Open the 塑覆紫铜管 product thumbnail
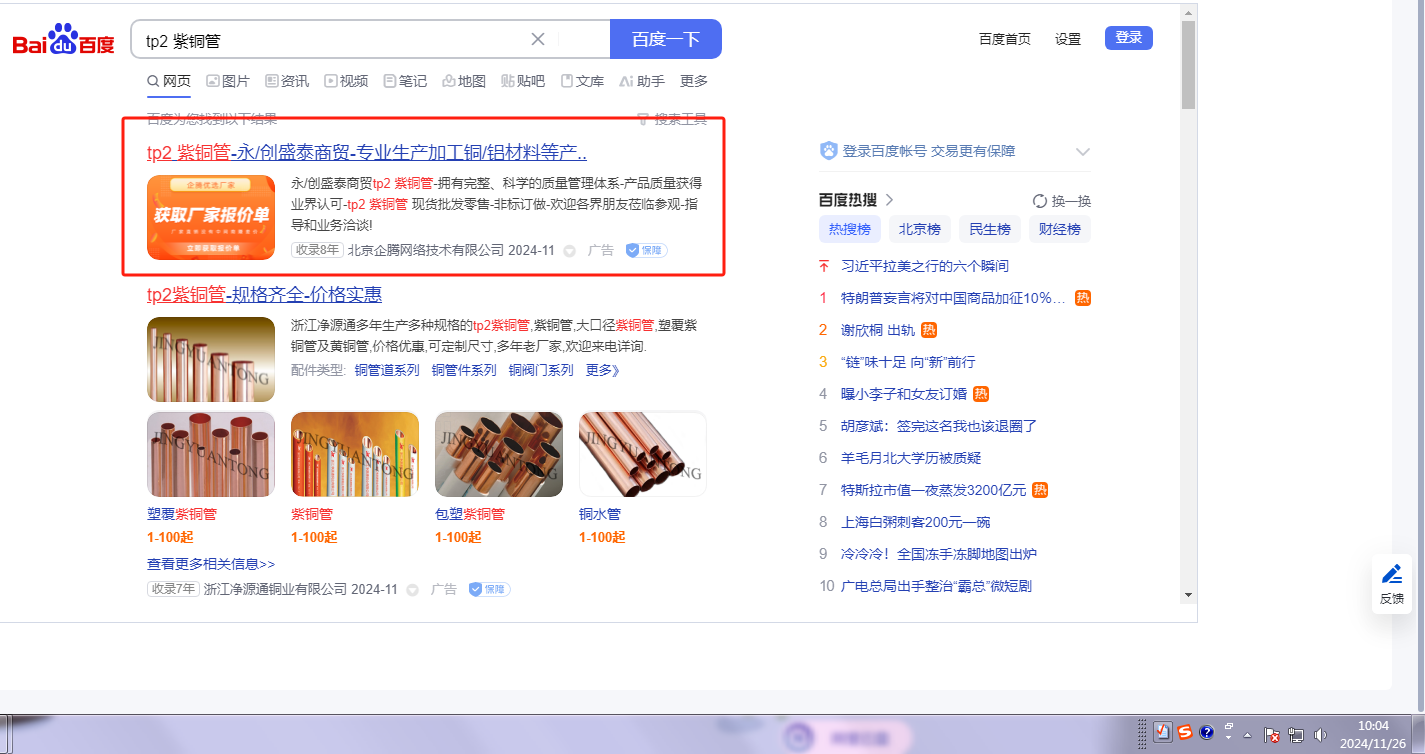 [x=211, y=454]
